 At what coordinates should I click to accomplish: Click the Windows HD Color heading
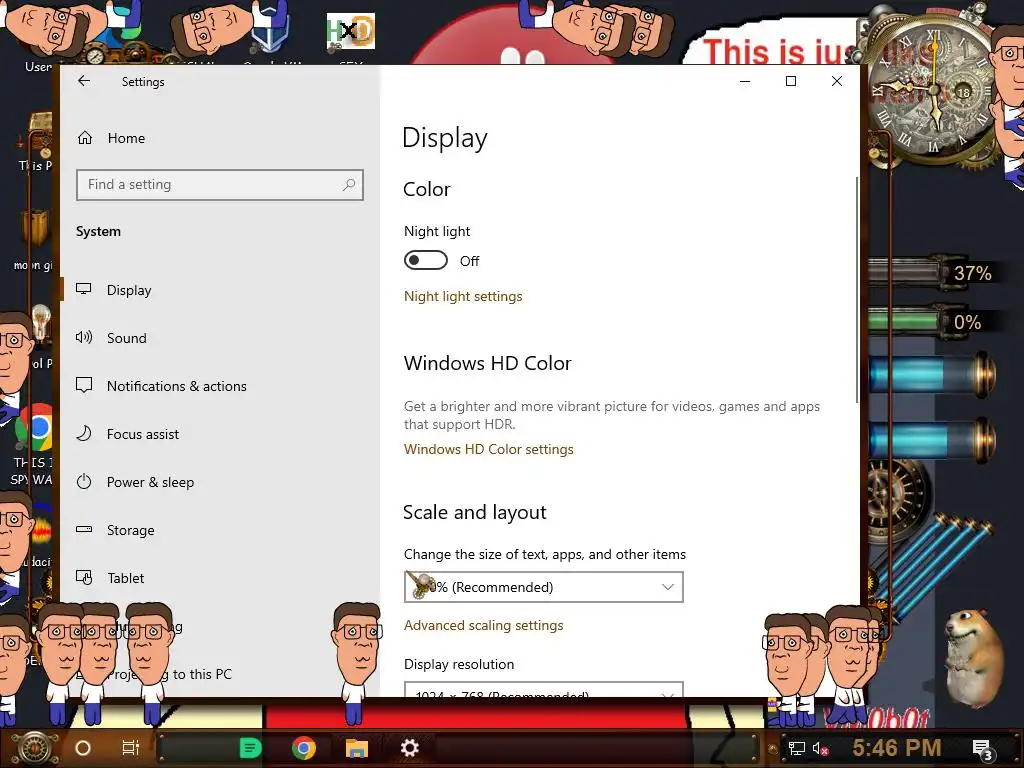pyautogui.click(x=487, y=363)
